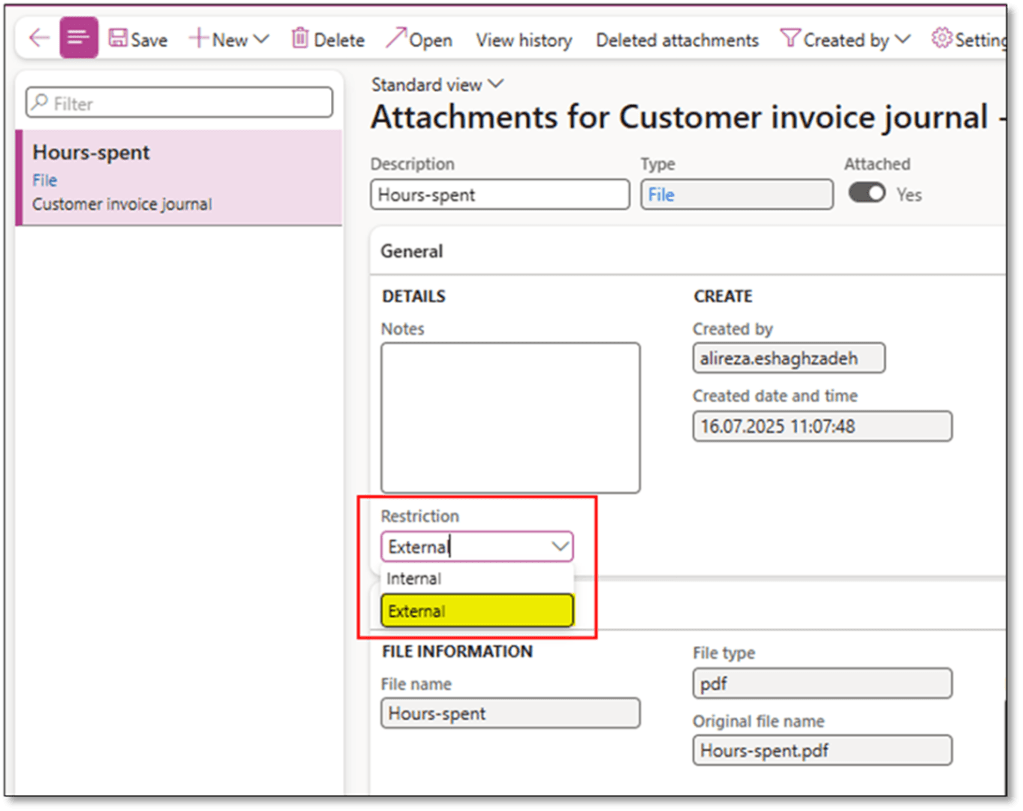Open the Restriction dropdown arrow

(x=560, y=546)
